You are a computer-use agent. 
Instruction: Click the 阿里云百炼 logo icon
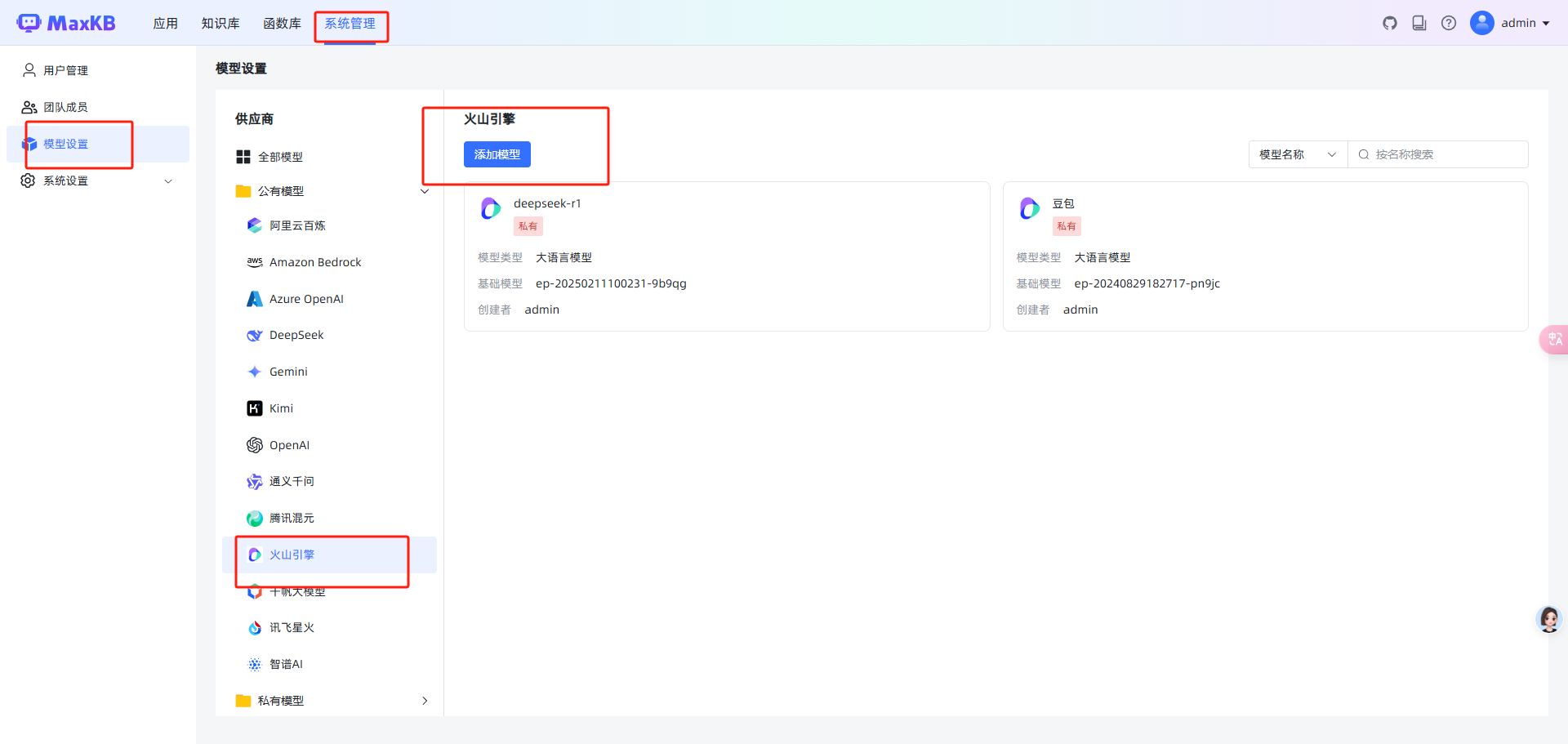(x=255, y=225)
